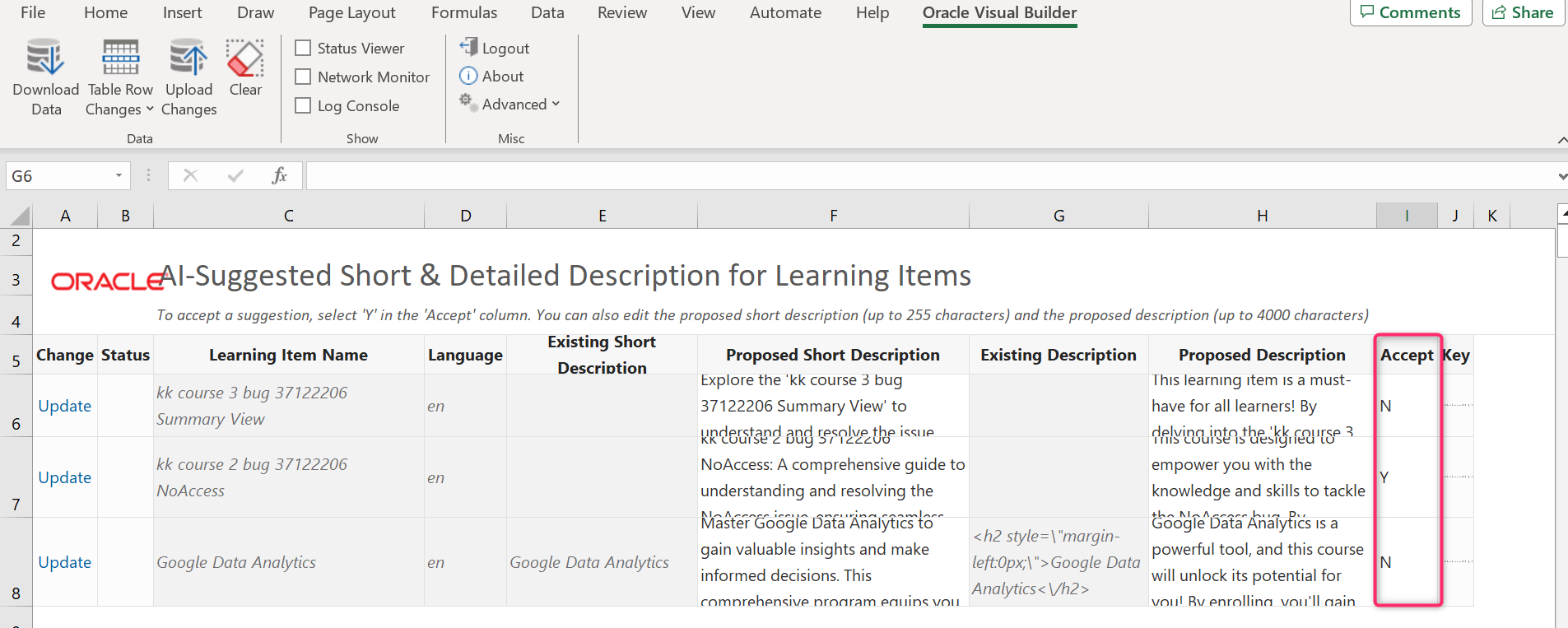Click inside the formula bar
Image resolution: width=1568 pixels, height=628 pixels.
[x=930, y=176]
